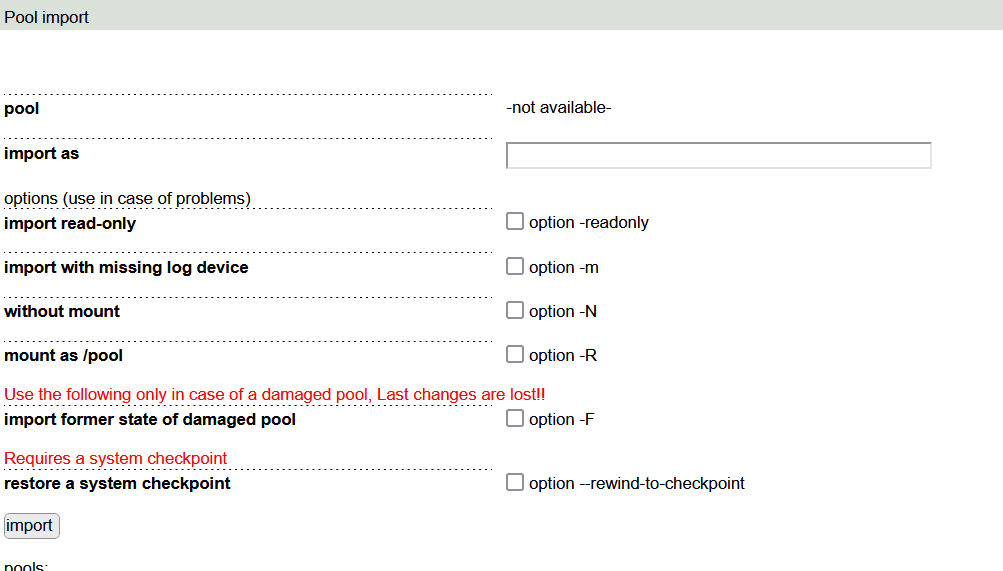Viewport: 1003px width, 571px height.
Task: Click the 'Pool import' header title
Action: [x=47, y=17]
